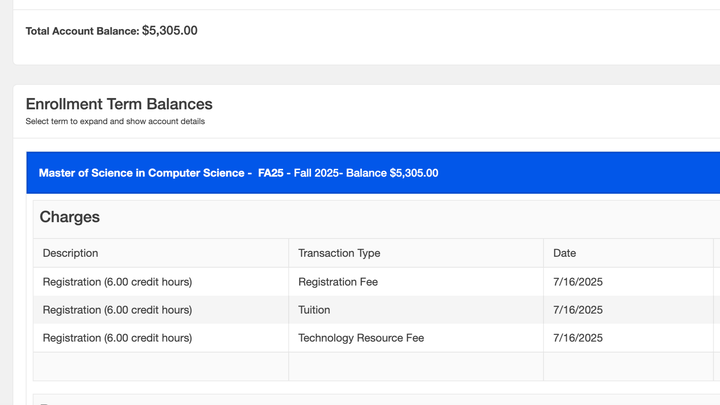Click the Total Account Balance label
Screen dimensions: 720x405
pyautogui.click(x=81, y=31)
